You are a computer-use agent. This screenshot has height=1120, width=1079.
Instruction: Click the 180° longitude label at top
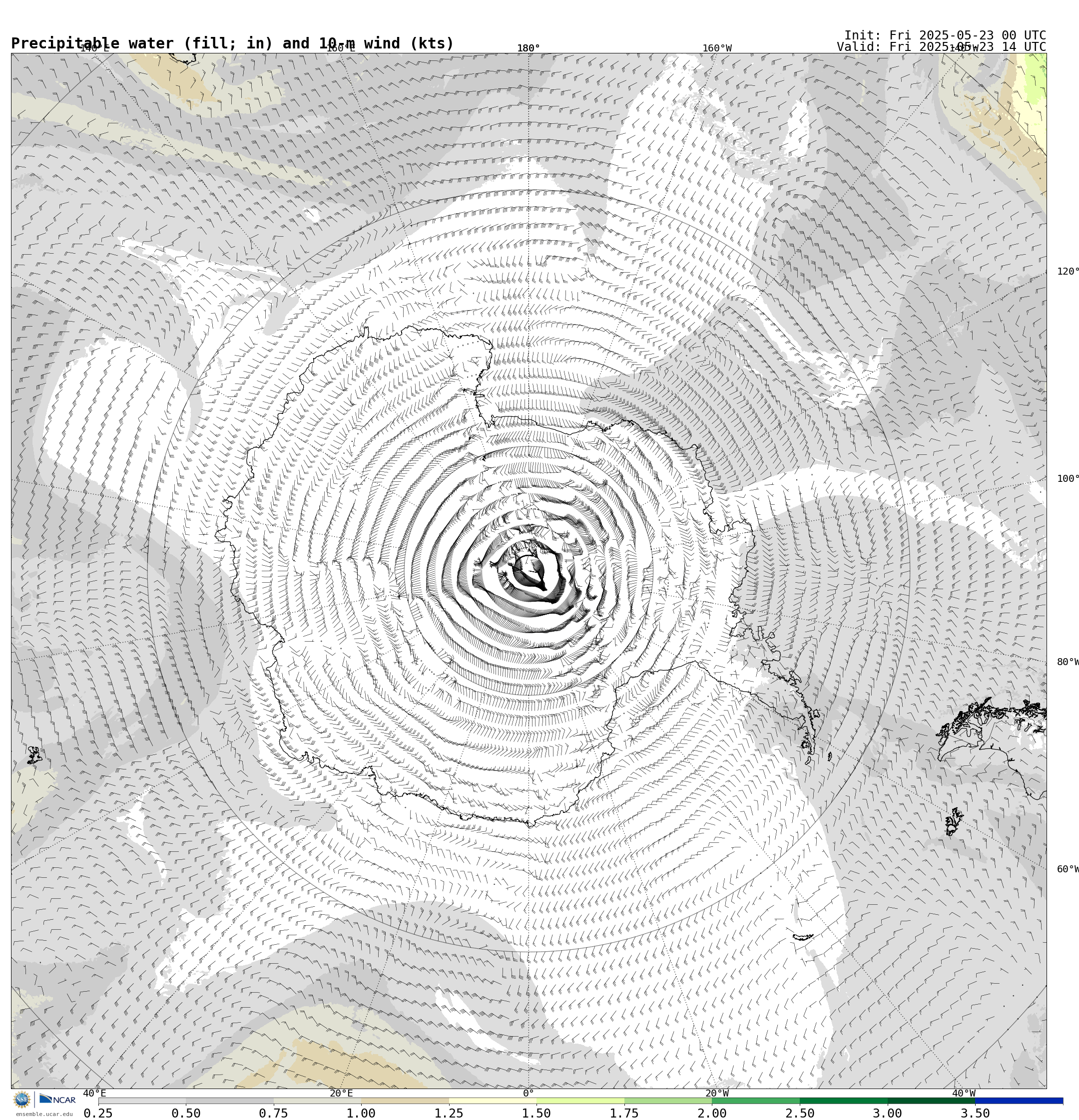pyautogui.click(x=529, y=48)
